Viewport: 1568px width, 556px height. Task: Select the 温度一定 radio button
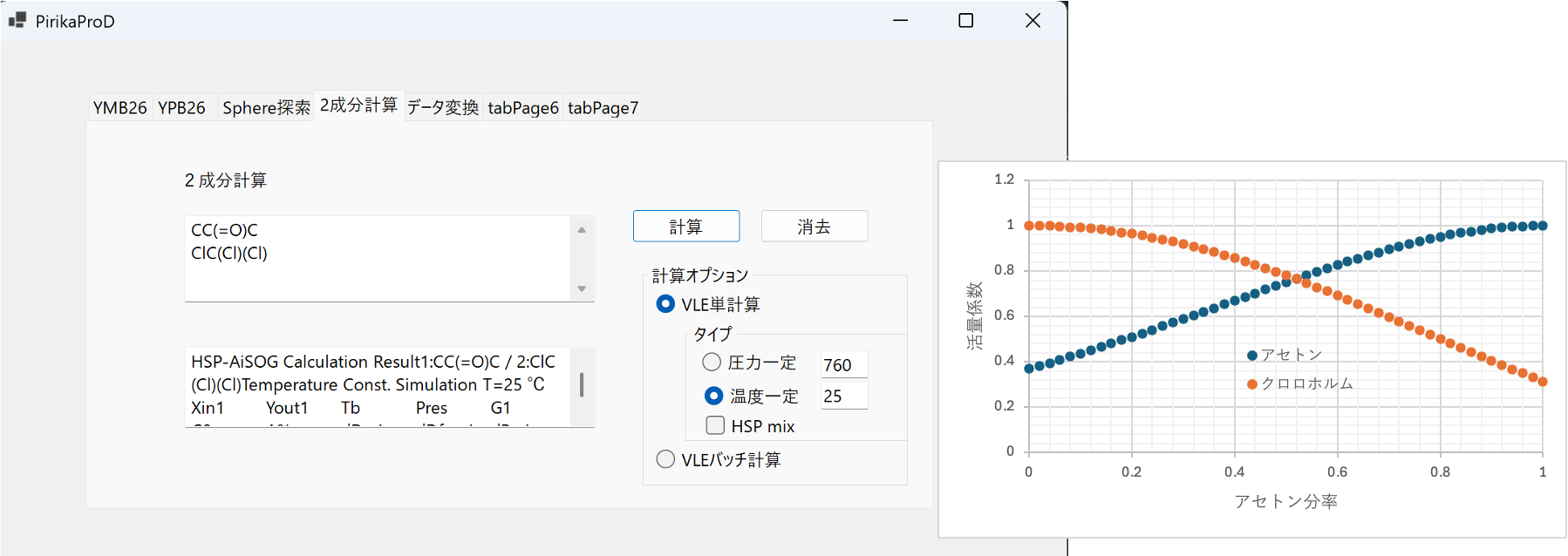pos(713,396)
